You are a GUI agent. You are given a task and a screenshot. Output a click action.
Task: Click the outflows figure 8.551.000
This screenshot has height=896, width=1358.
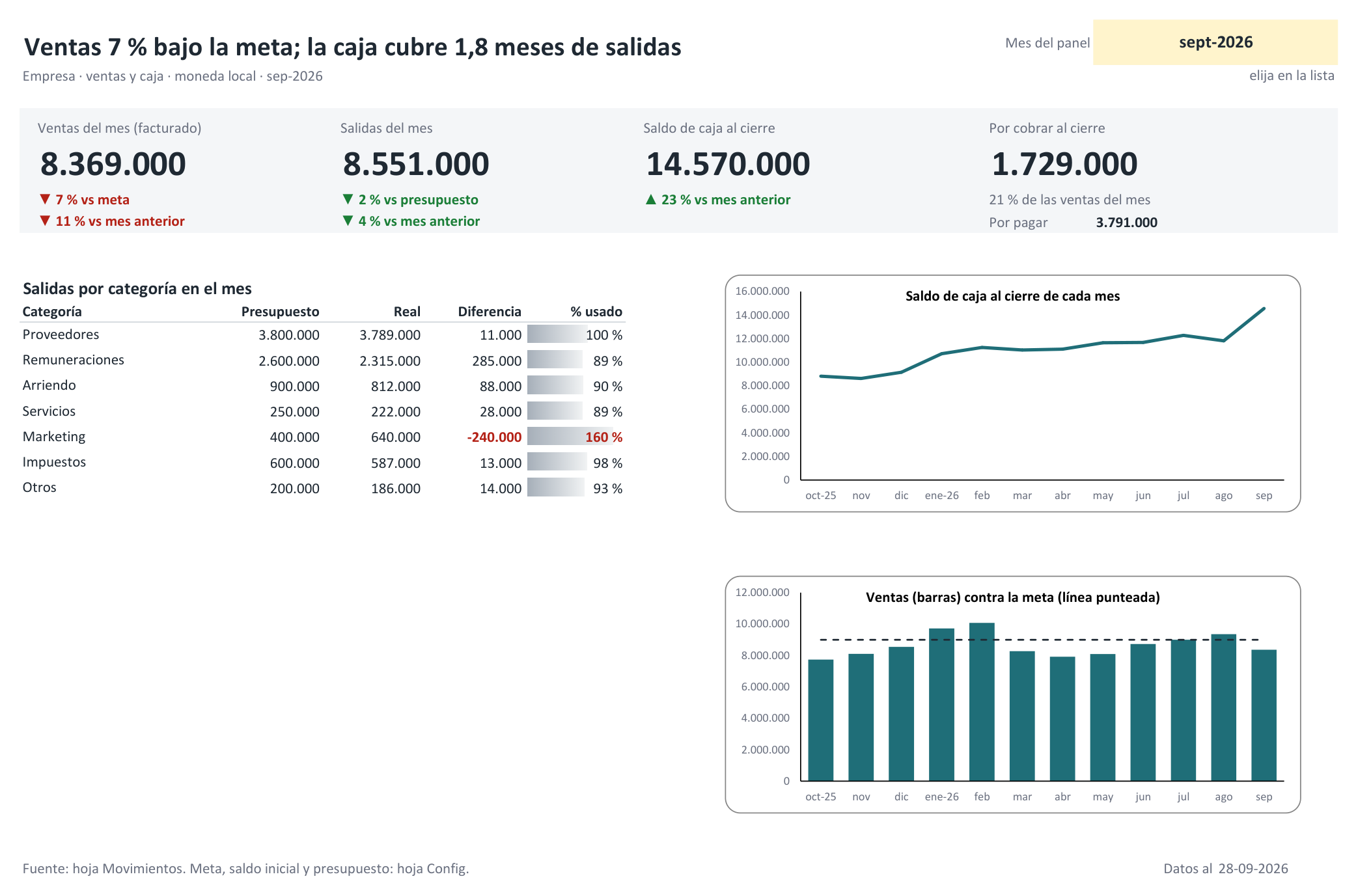click(x=416, y=163)
